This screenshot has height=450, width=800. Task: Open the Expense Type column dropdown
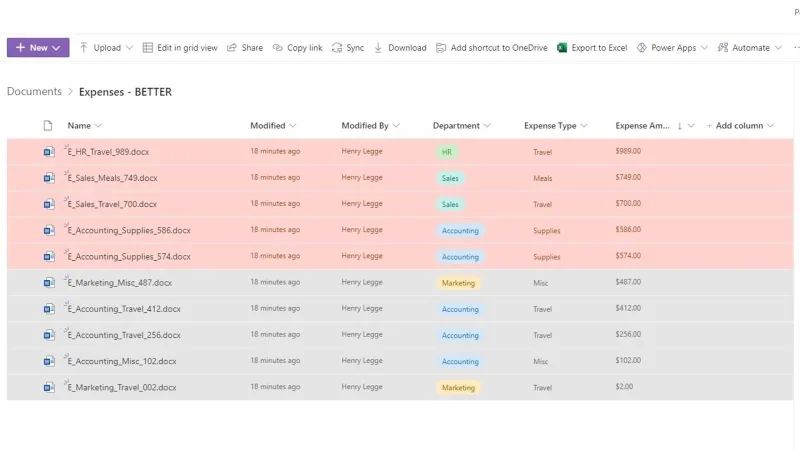coord(584,126)
